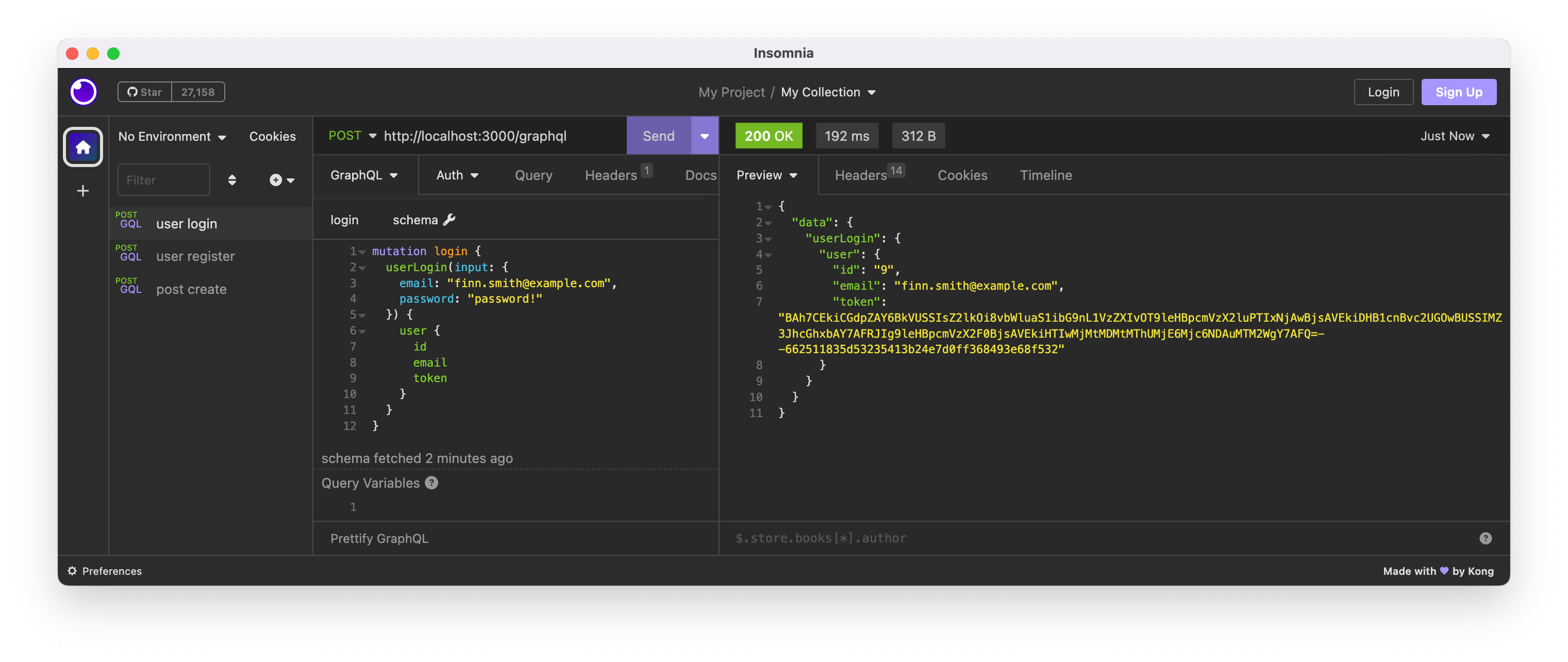
Task: Switch to the request Headers tab
Action: tap(619, 175)
